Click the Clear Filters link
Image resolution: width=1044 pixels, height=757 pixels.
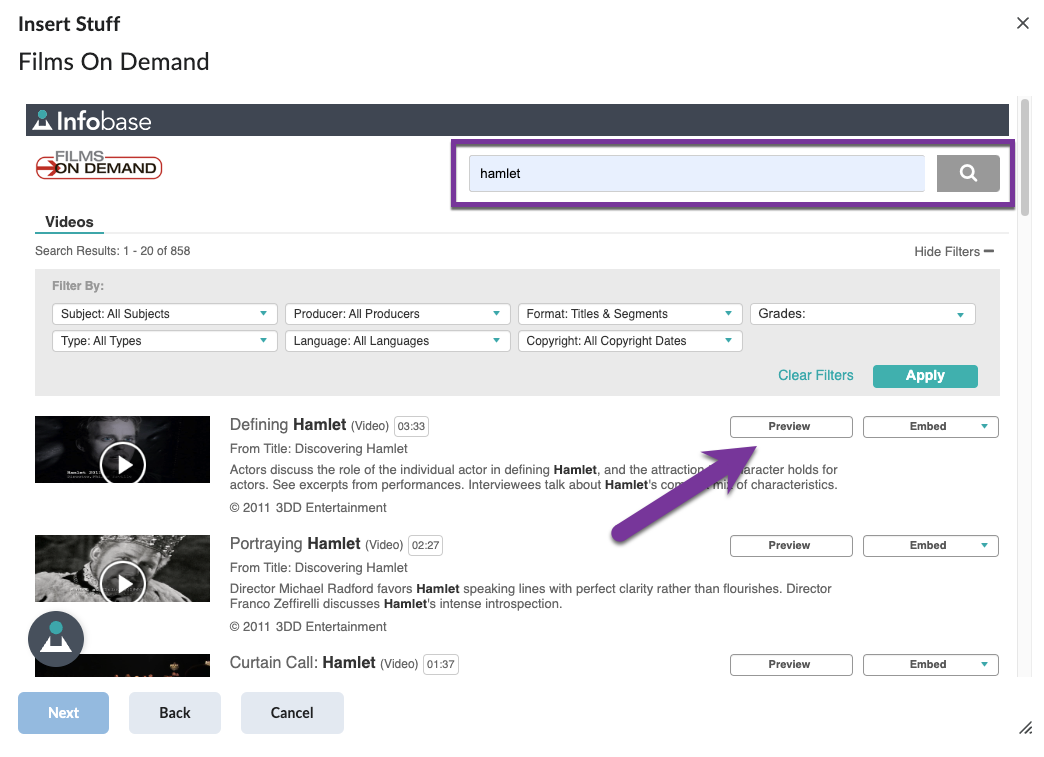click(x=815, y=375)
